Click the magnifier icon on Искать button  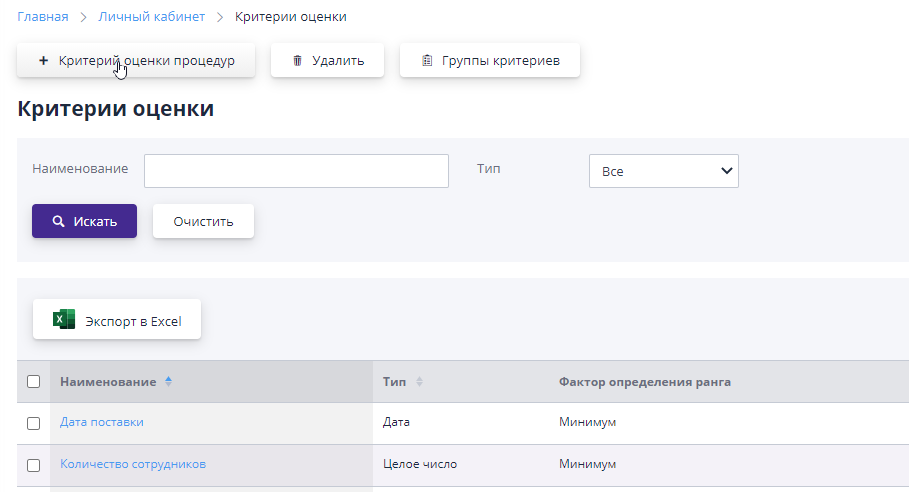(x=59, y=221)
